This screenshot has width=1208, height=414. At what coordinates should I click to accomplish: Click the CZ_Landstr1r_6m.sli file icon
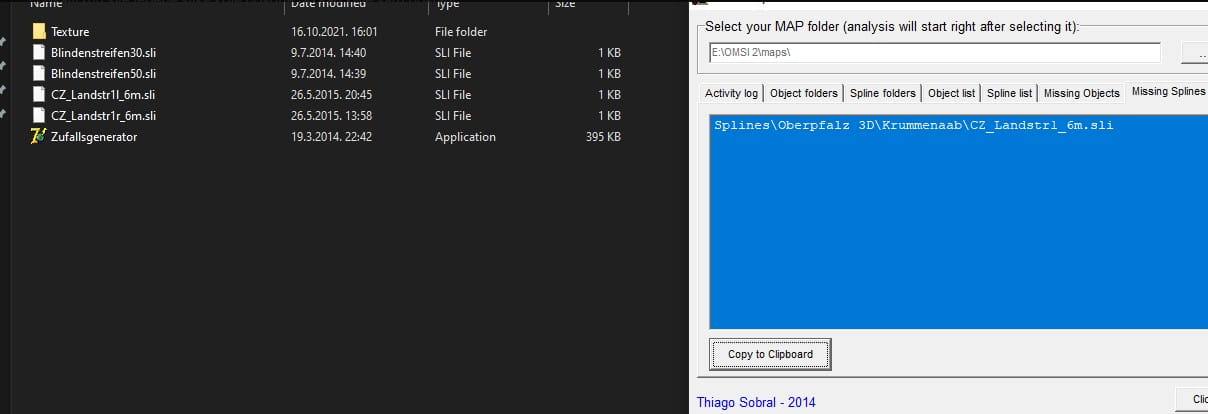pyautogui.click(x=39, y=116)
